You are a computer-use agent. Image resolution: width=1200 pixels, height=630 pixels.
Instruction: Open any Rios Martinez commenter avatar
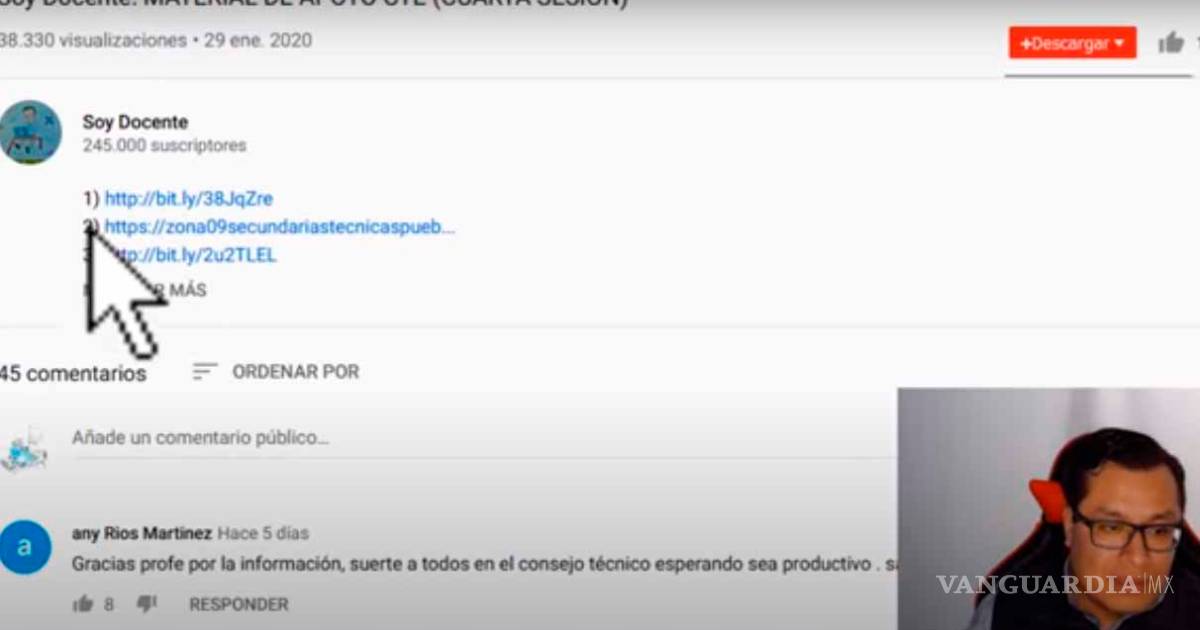point(25,548)
